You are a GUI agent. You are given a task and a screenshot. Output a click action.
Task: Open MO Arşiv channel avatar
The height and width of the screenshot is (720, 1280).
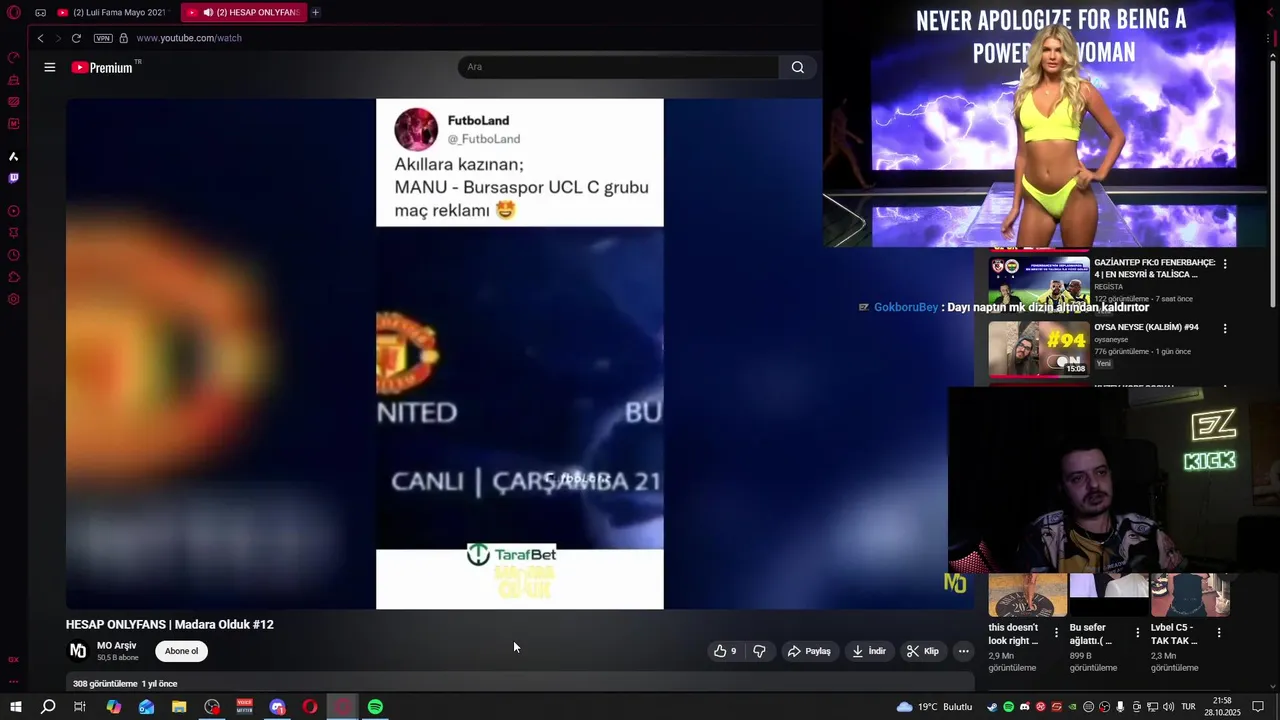click(77, 651)
